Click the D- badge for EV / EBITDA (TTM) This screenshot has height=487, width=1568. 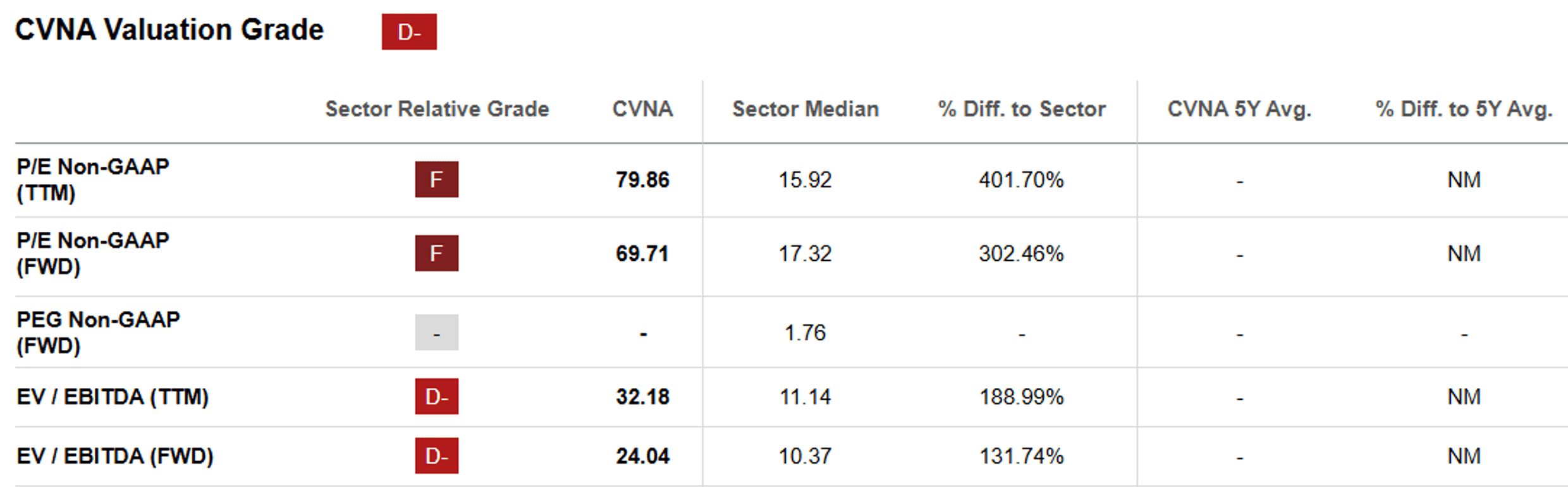pyautogui.click(x=436, y=397)
